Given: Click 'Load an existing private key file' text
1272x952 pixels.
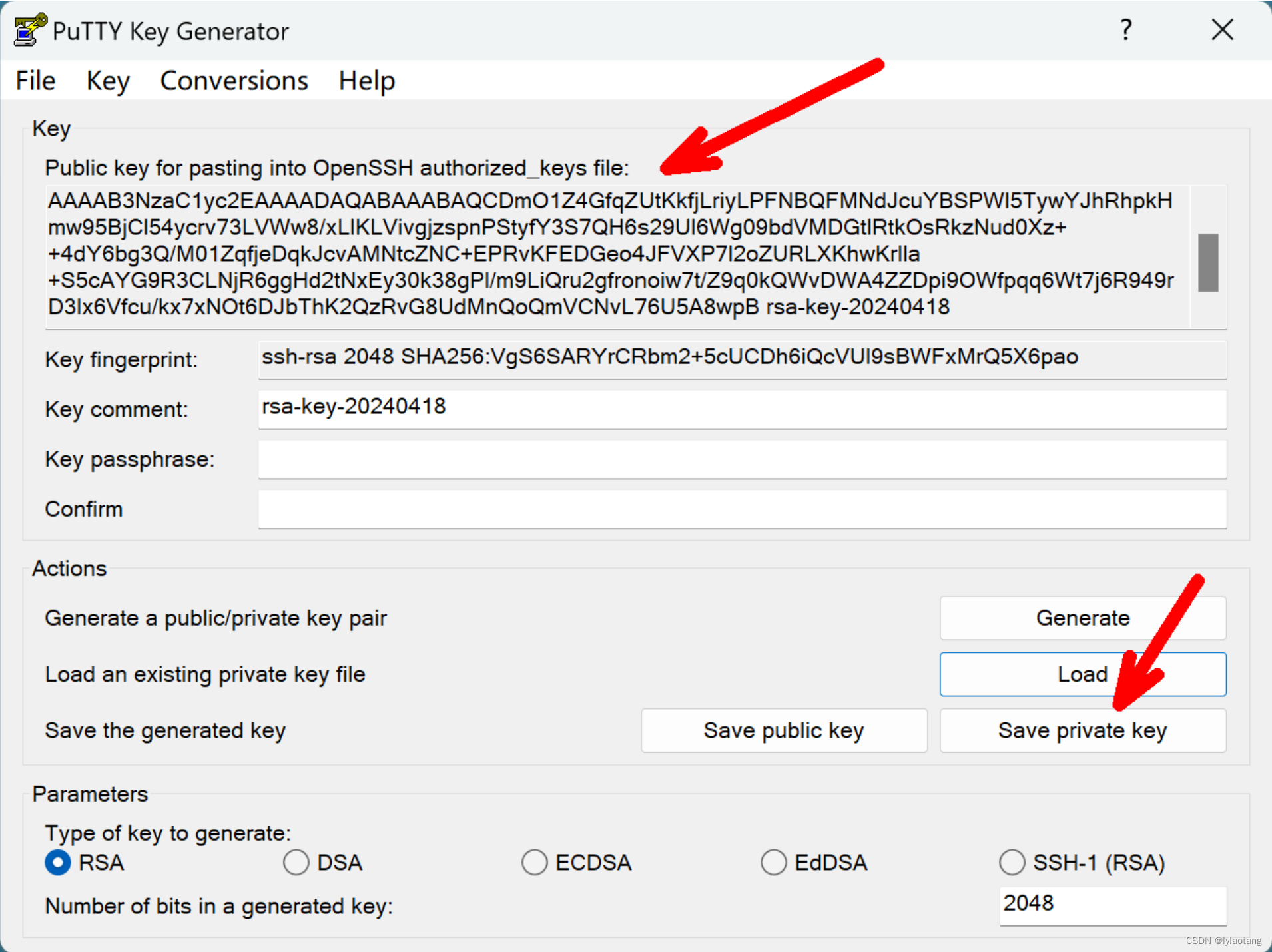Looking at the screenshot, I should pos(205,674).
